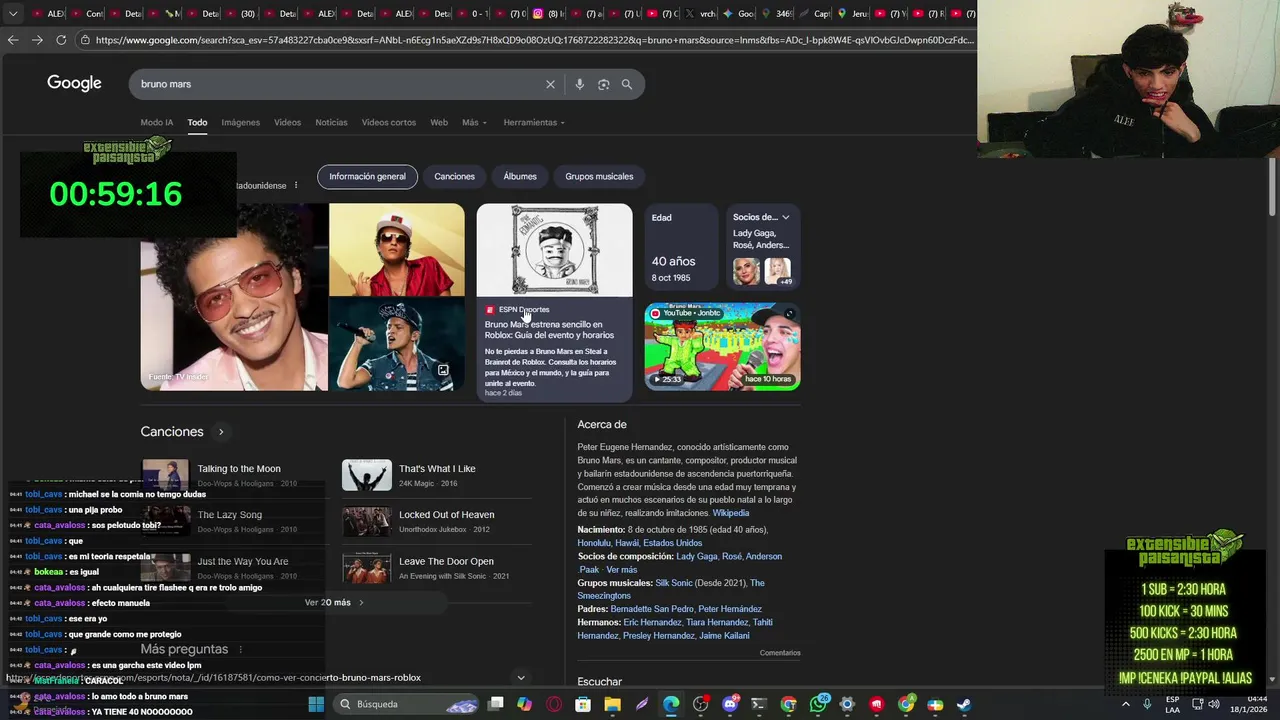The height and width of the screenshot is (720, 1280).
Task: Open Microsoft Store from the taskbar
Action: click(583, 704)
